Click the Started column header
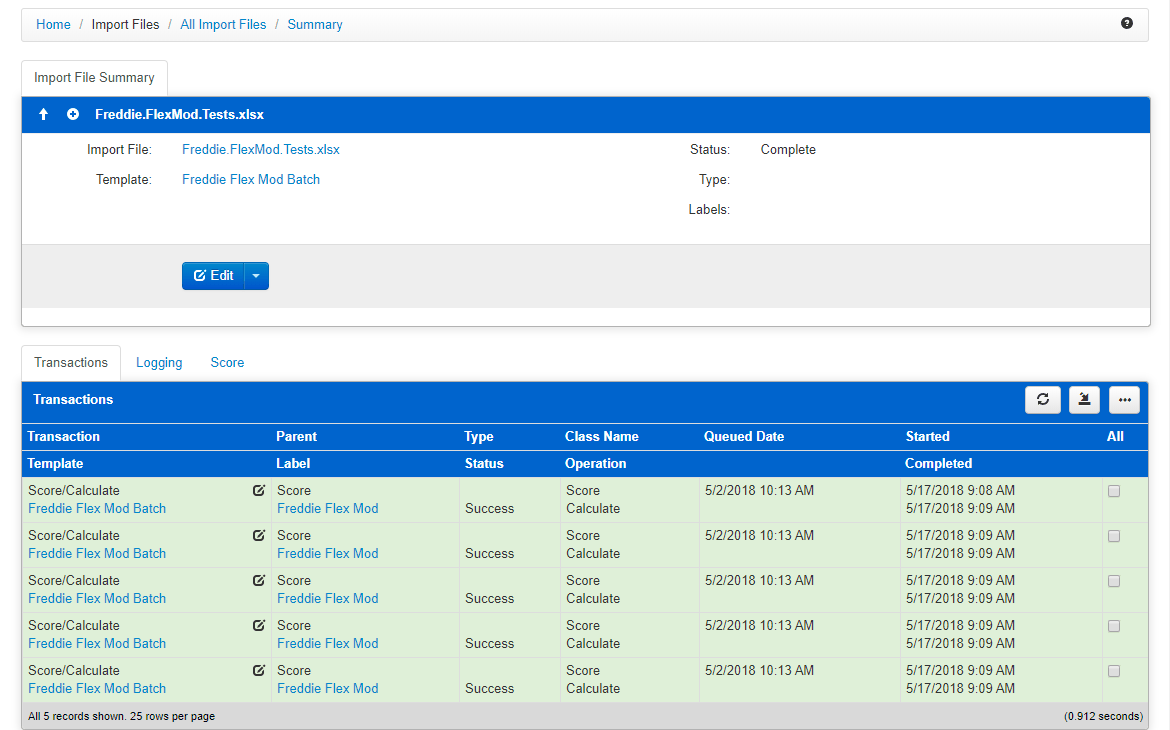The height and width of the screenshot is (730, 1170). click(927, 437)
